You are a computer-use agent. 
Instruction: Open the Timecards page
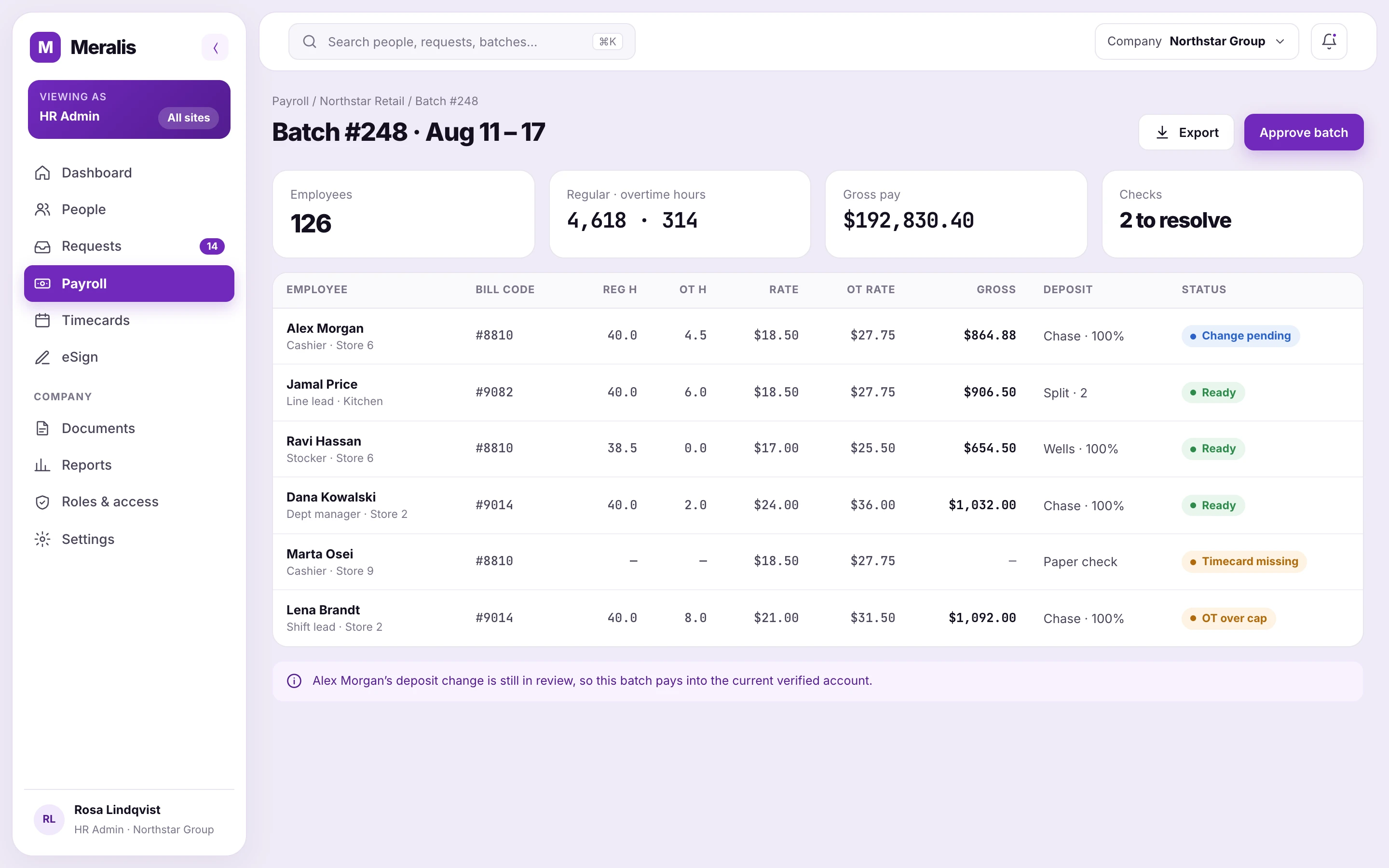coord(129,320)
